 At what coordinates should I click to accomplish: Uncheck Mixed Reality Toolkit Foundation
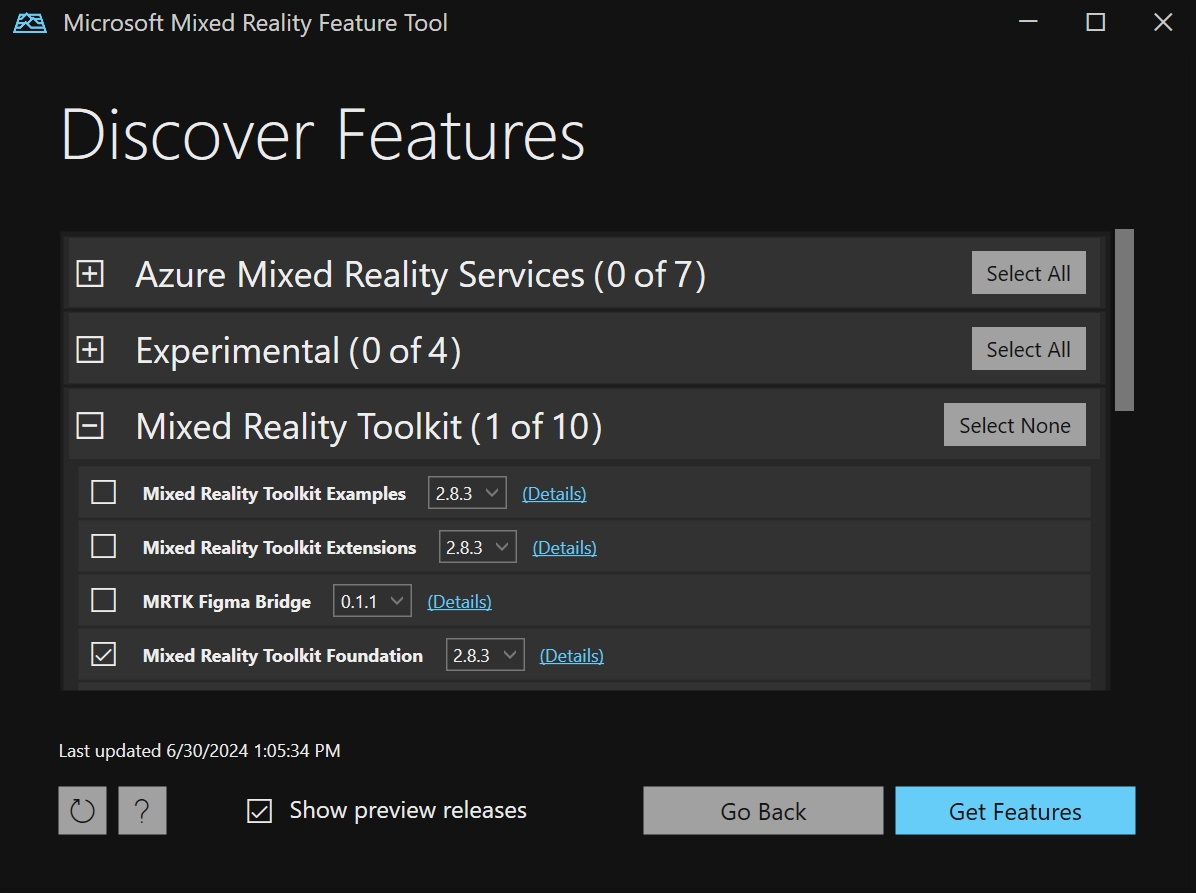click(103, 655)
